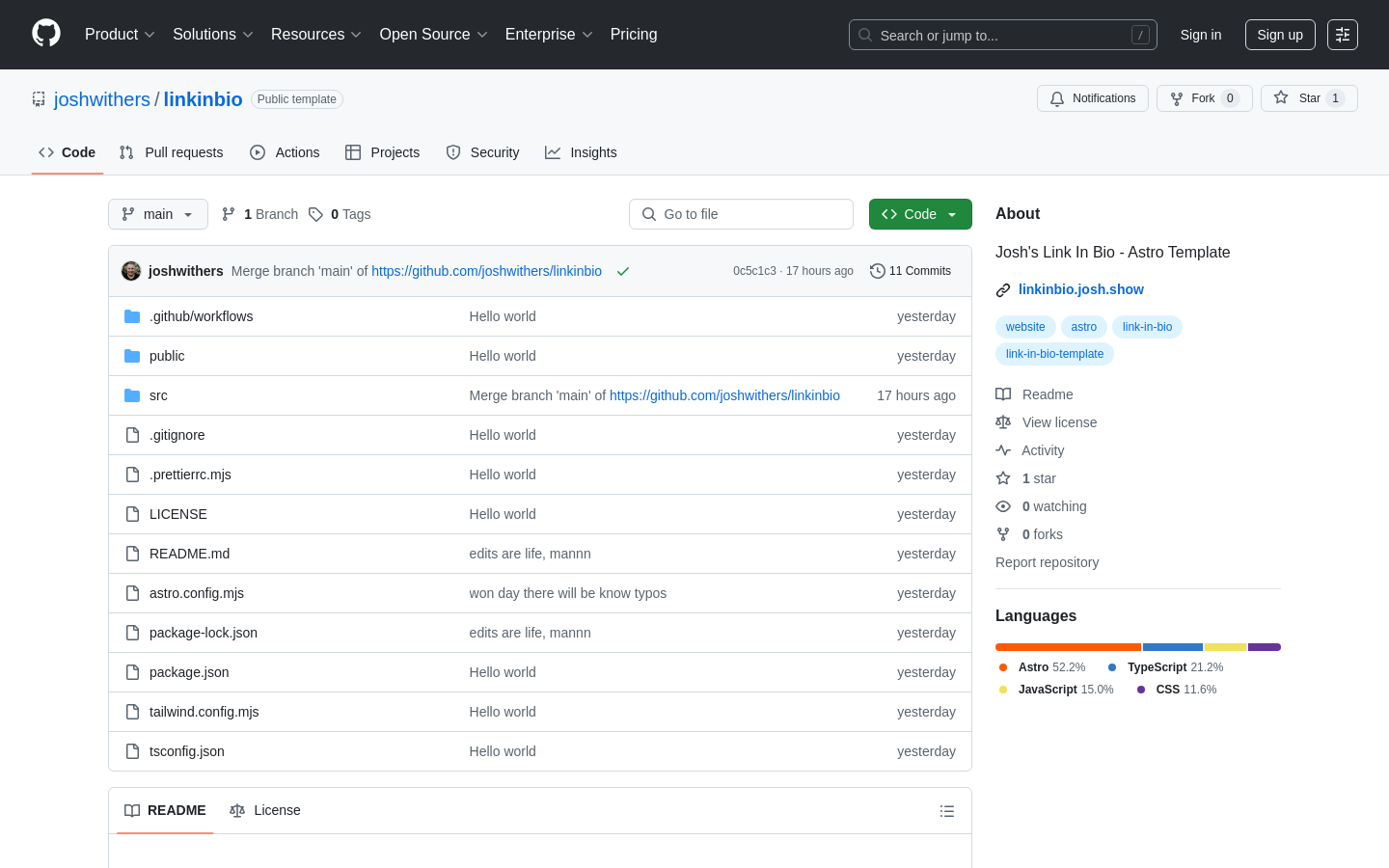Open the linkinbio.josh.show website link

click(1080, 289)
